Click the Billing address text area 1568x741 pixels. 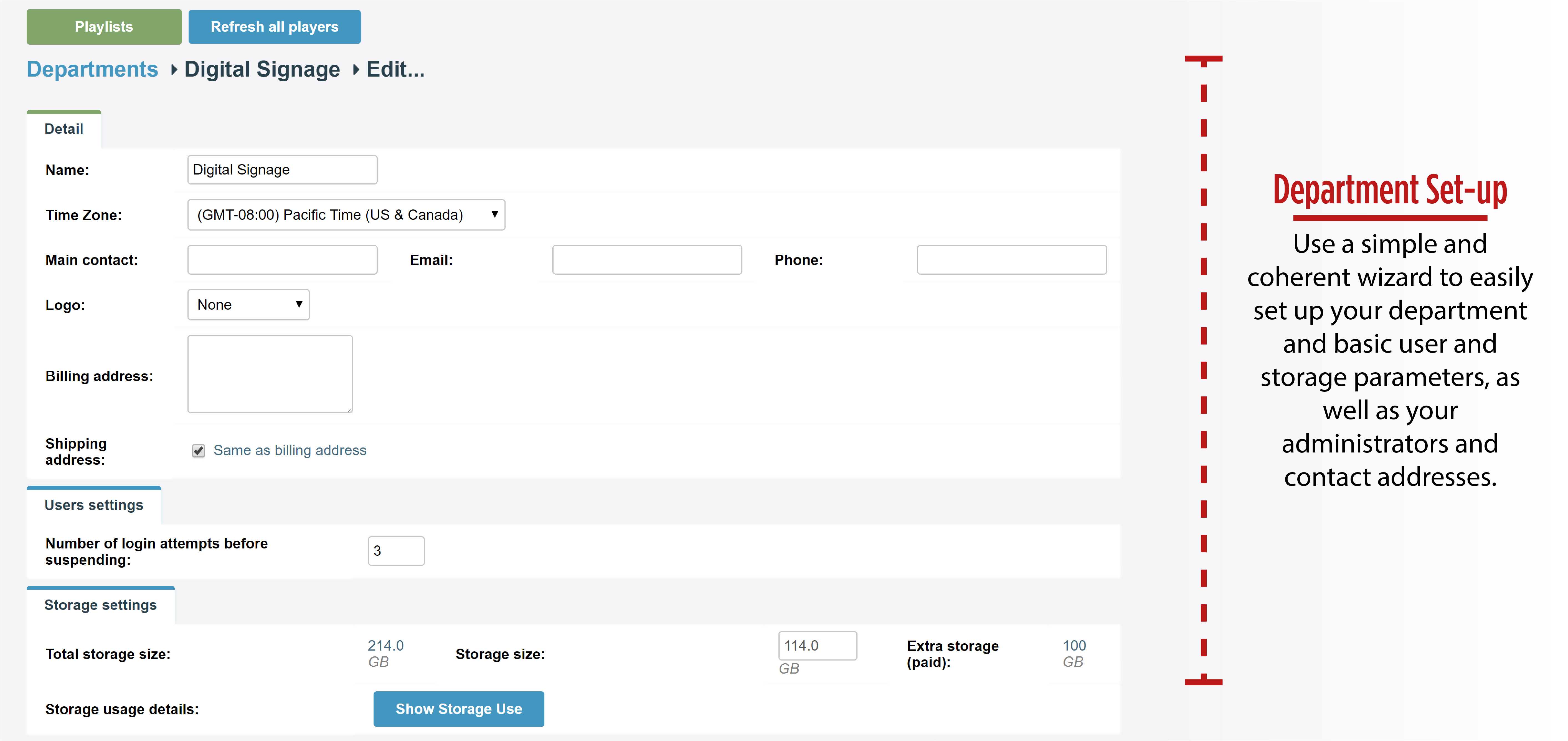(x=270, y=374)
